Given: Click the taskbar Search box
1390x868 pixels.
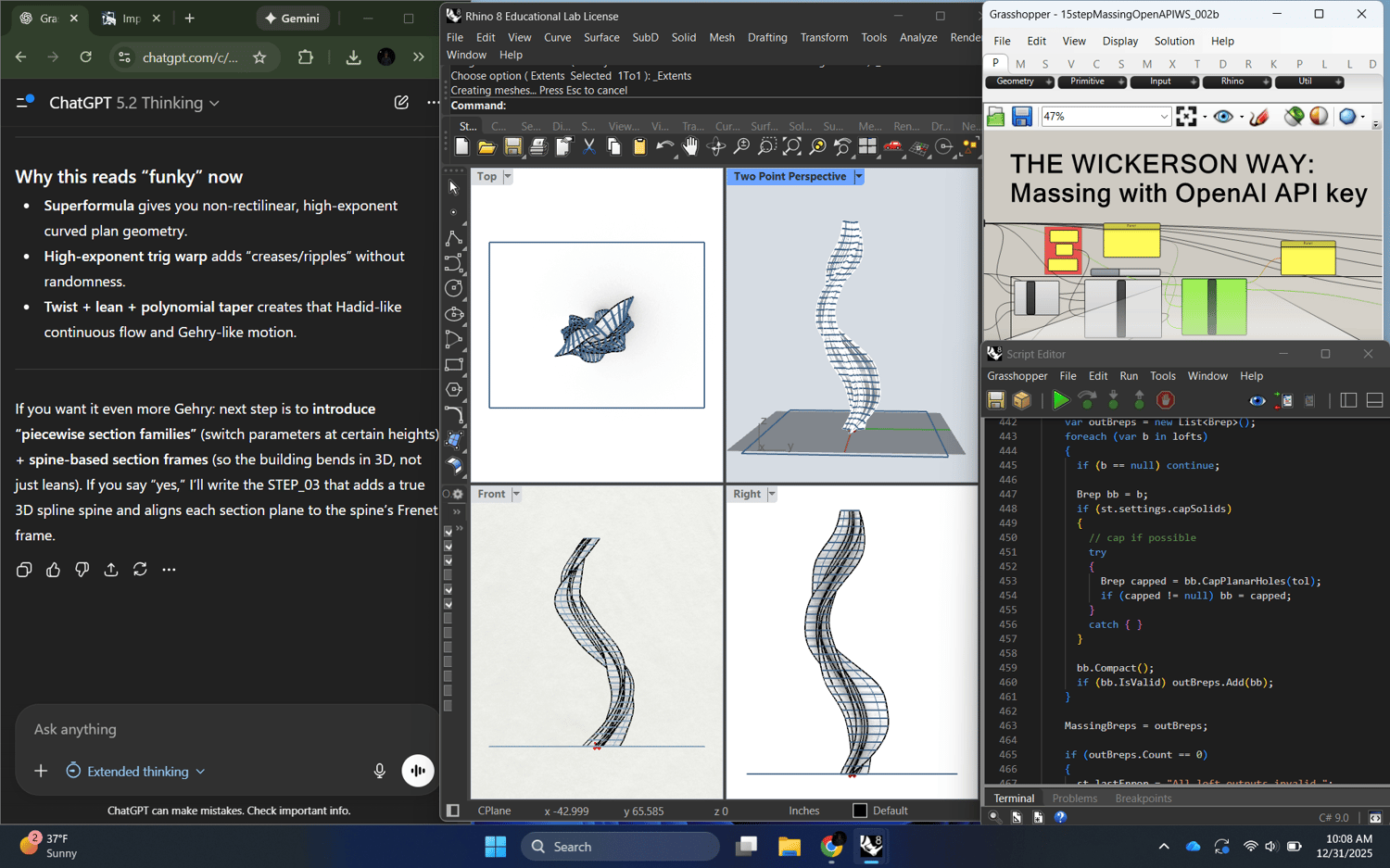Looking at the screenshot, I should tap(620, 847).
